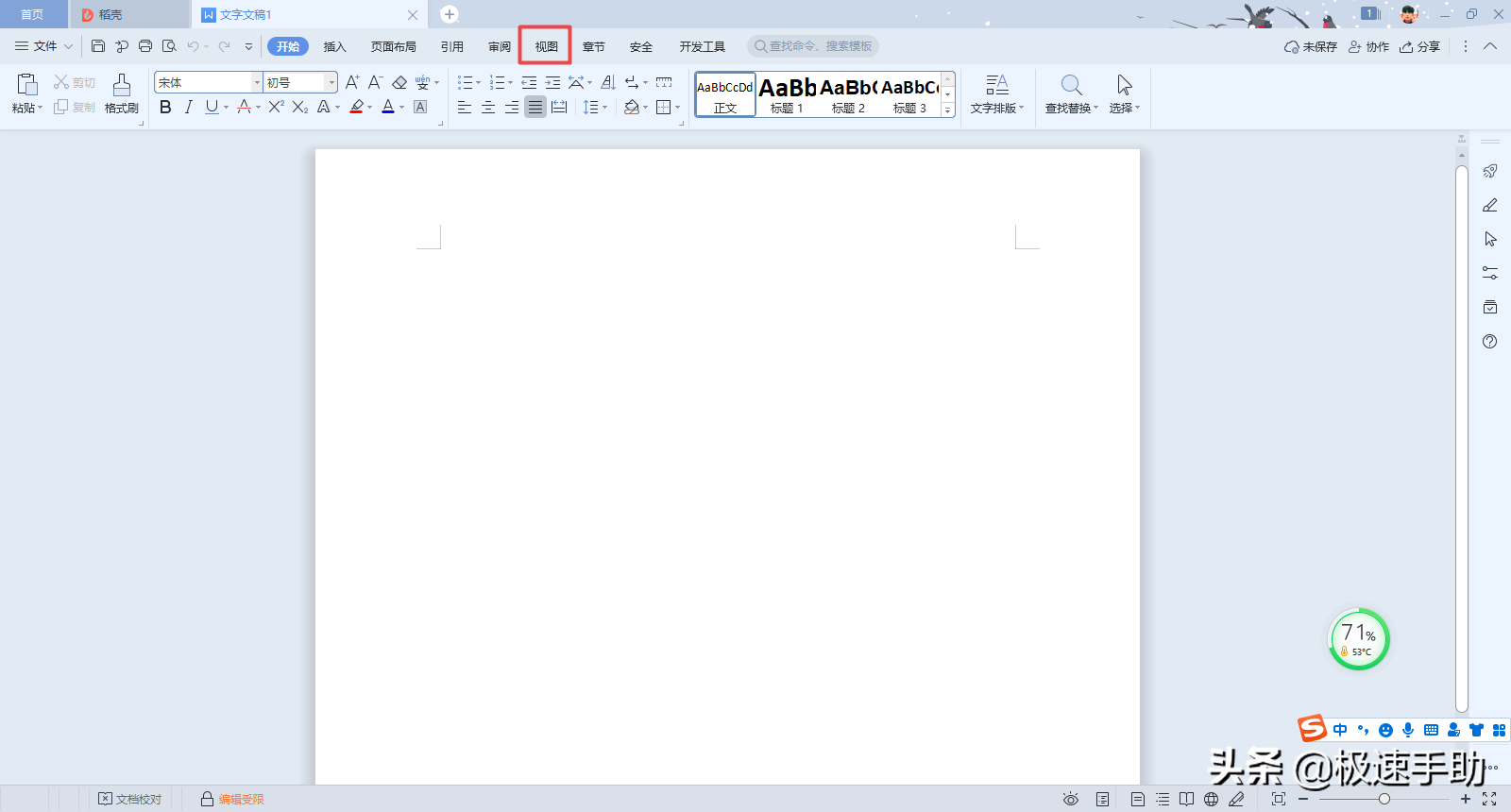The width and height of the screenshot is (1511, 812).
Task: Open the 视图 ribbon tab
Action: tap(547, 46)
